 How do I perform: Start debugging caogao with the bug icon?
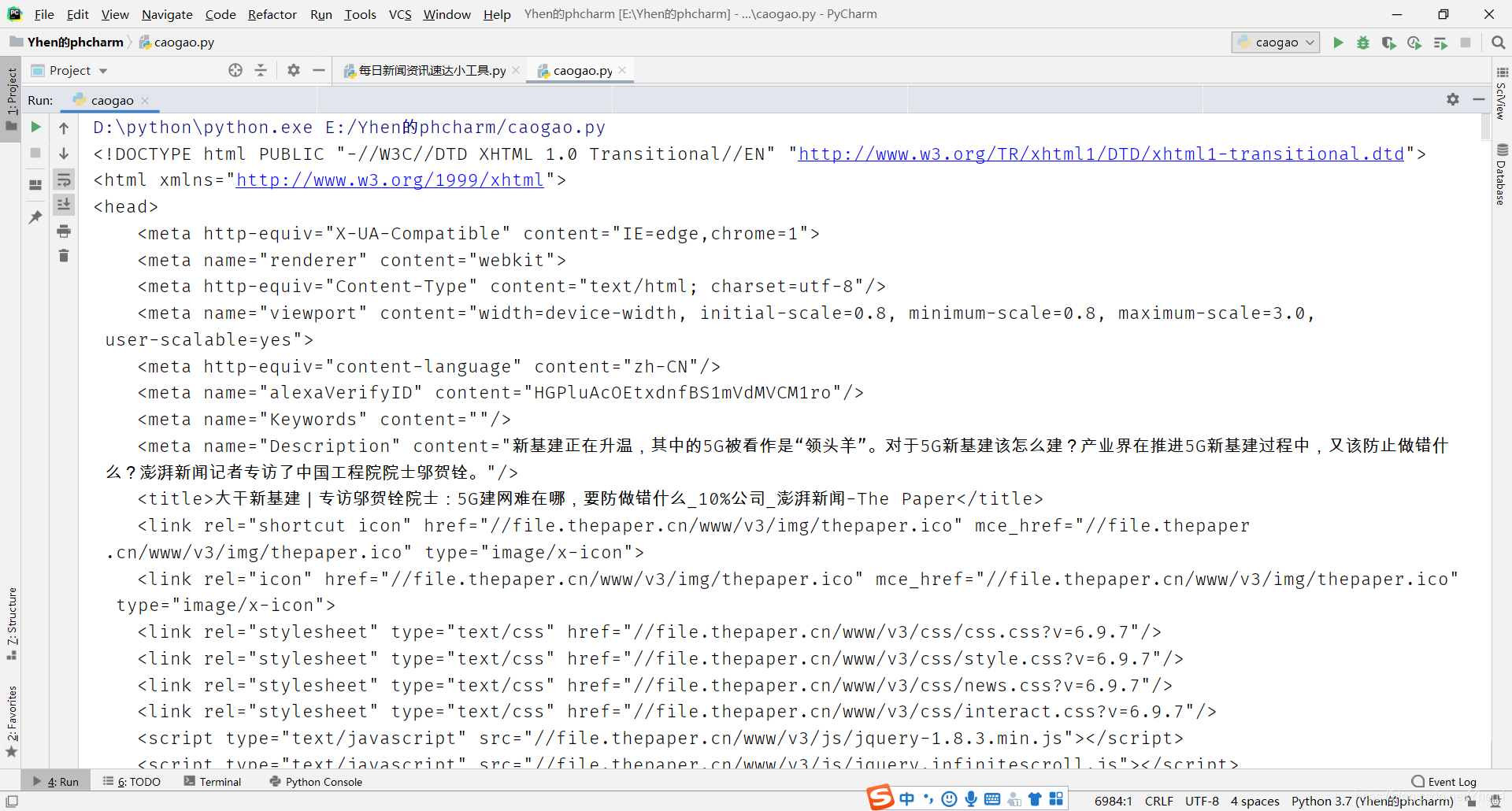click(1363, 43)
